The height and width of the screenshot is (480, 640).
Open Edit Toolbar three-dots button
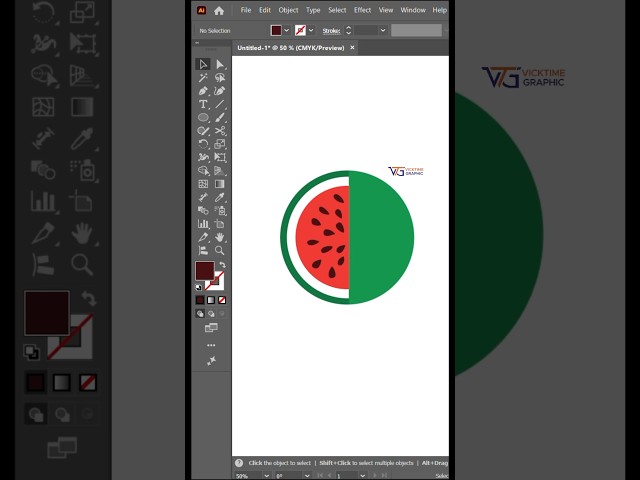click(x=211, y=345)
